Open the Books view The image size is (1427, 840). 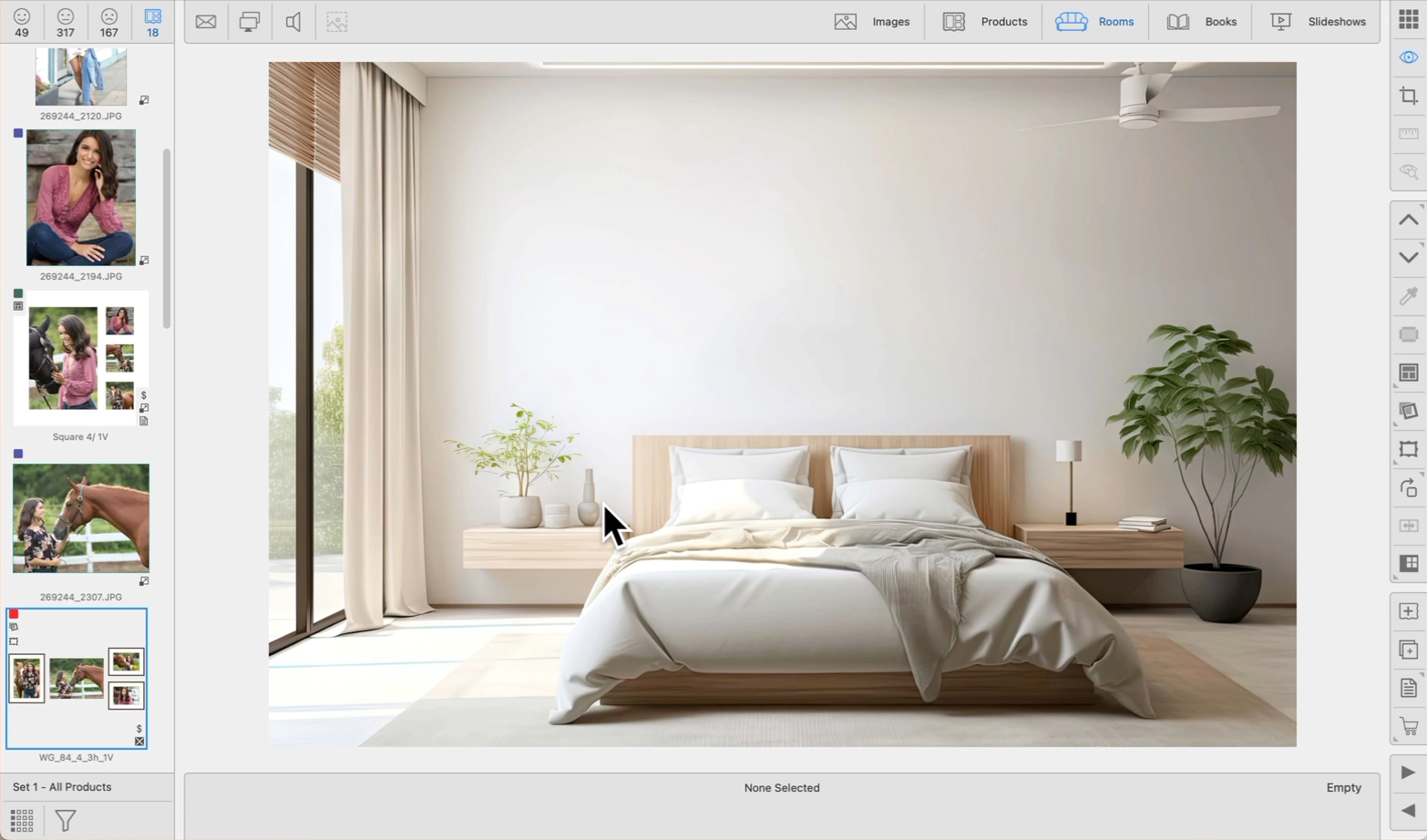click(x=1202, y=22)
